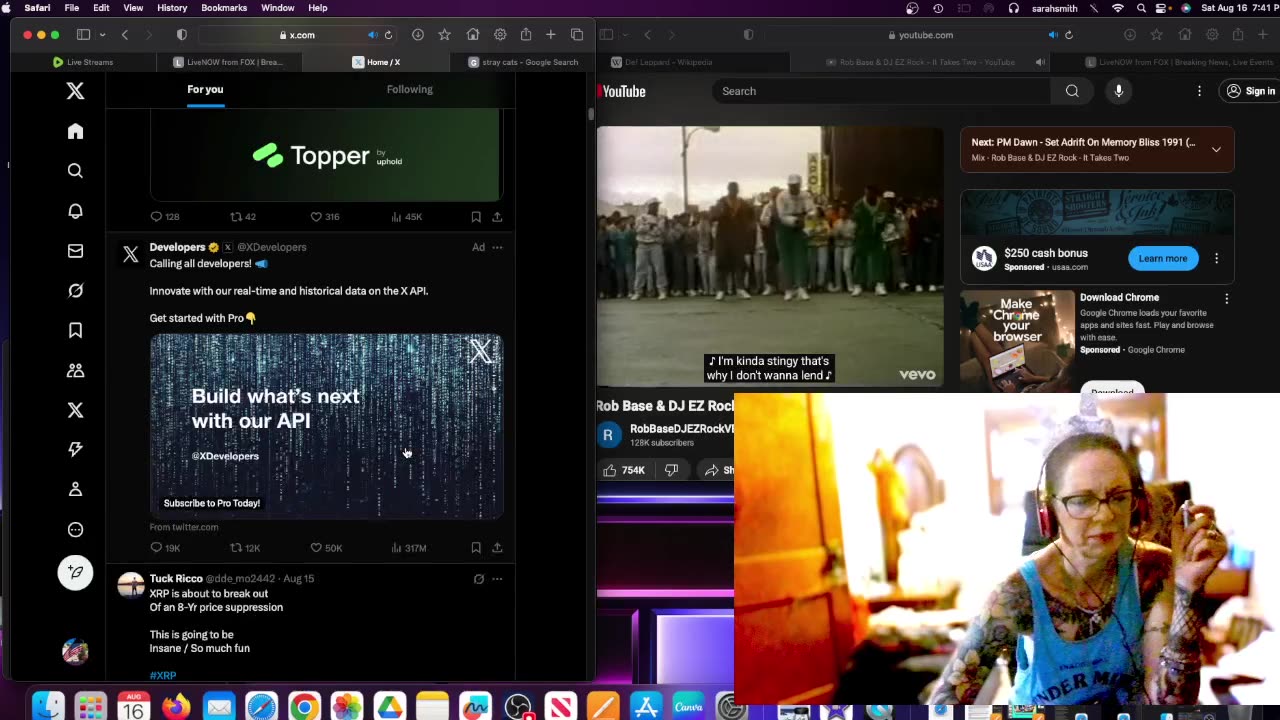Open Bookmarks in X sidebar
The image size is (1280, 720).
75,330
